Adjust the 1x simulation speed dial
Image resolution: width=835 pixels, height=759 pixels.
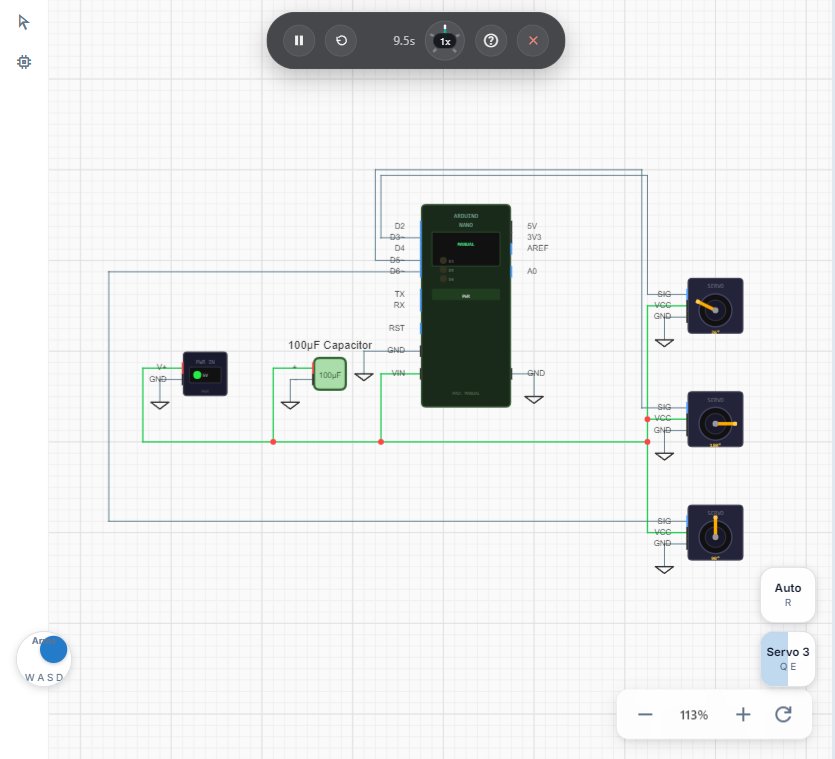coord(445,41)
